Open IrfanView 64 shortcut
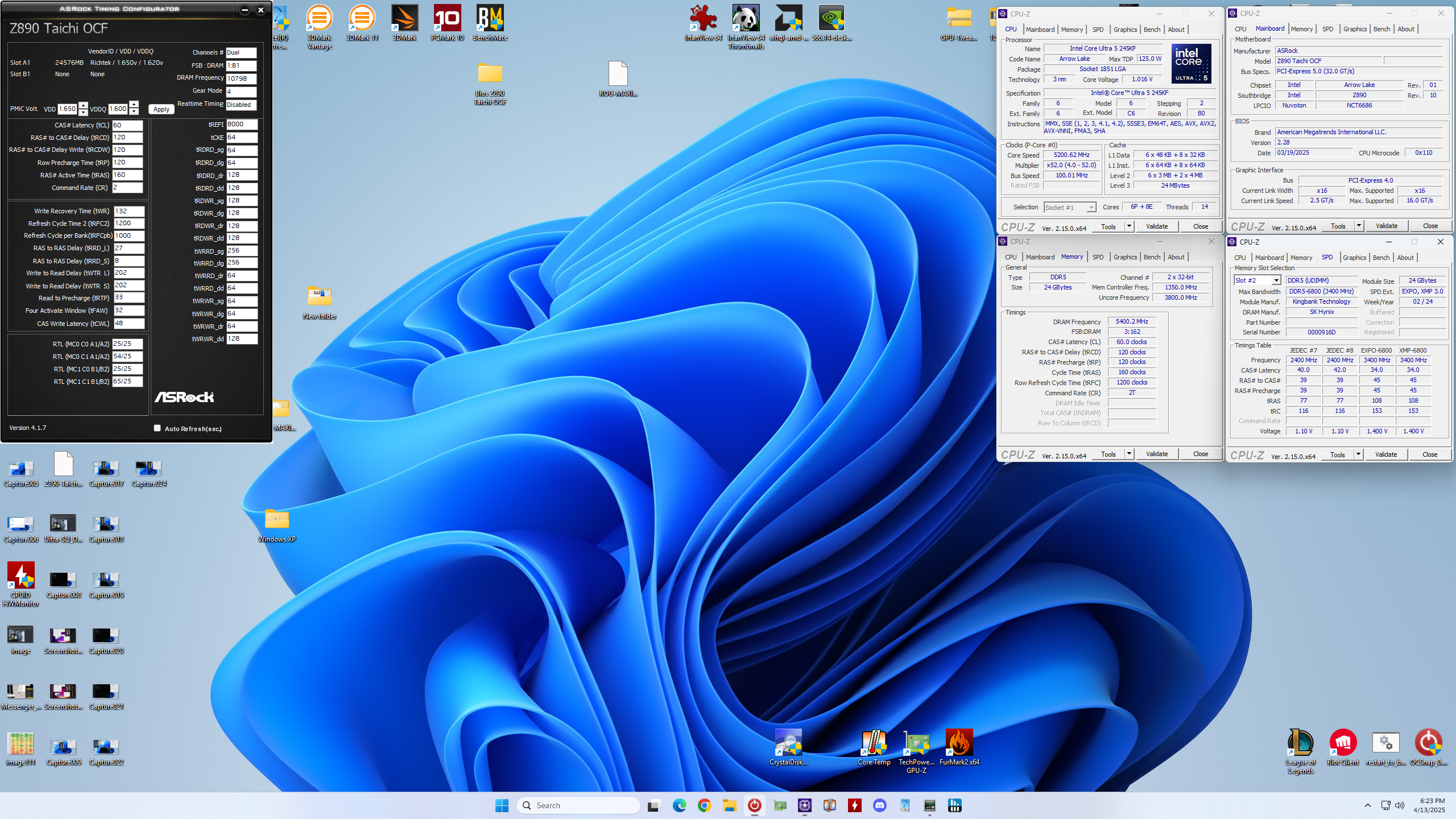Image resolution: width=1456 pixels, height=819 pixels. click(703, 23)
